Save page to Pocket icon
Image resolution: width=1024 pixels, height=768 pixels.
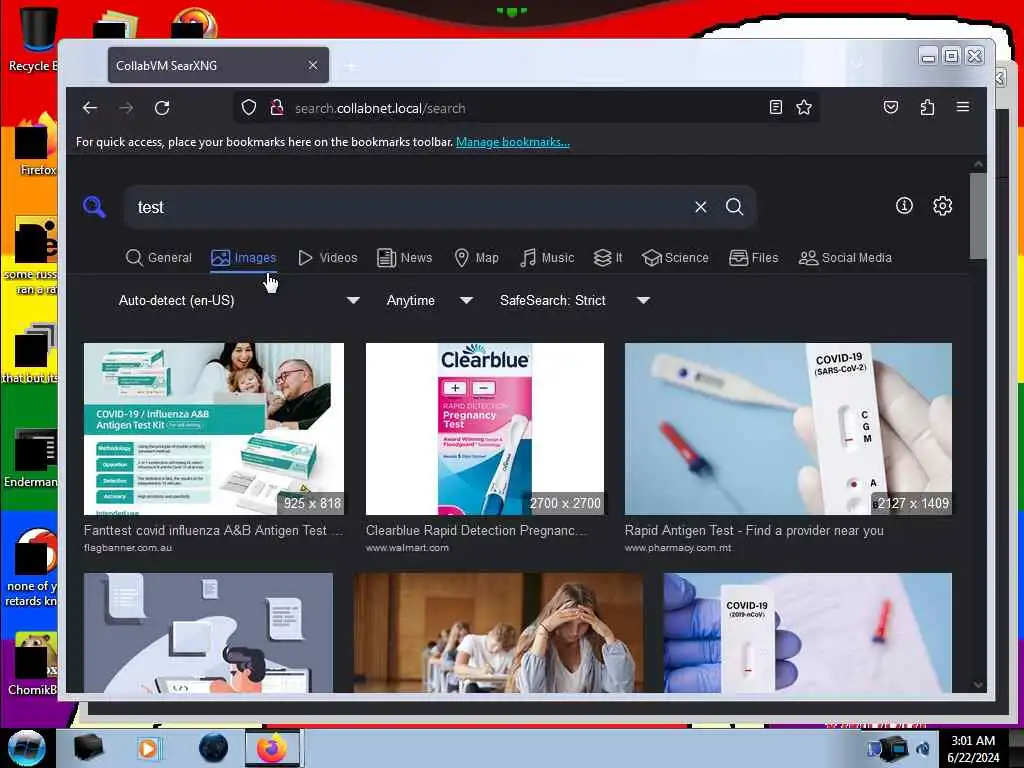[x=891, y=108]
